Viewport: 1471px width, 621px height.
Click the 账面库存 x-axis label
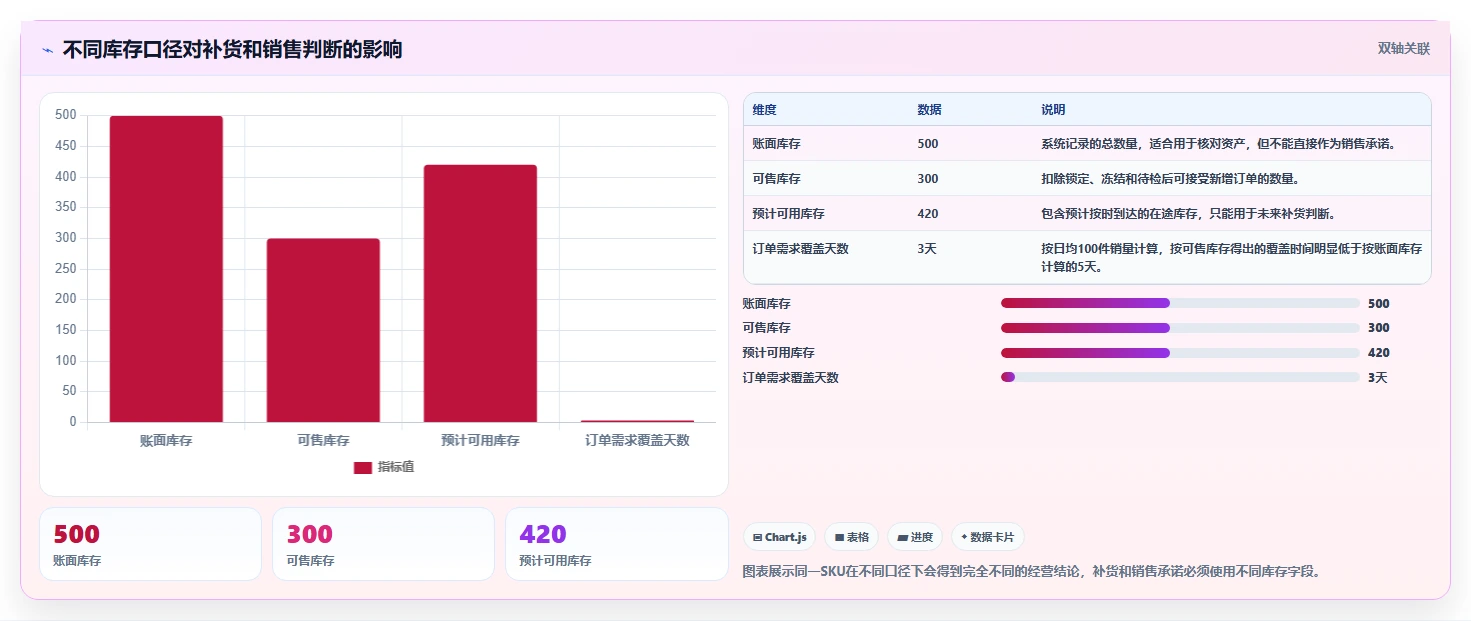click(x=166, y=440)
